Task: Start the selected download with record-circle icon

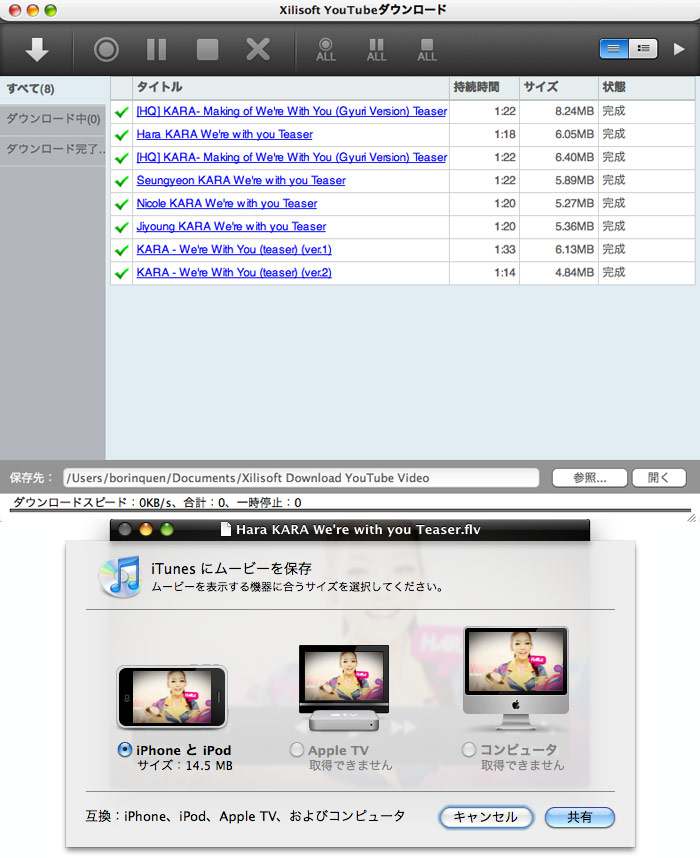Action: click(106, 50)
